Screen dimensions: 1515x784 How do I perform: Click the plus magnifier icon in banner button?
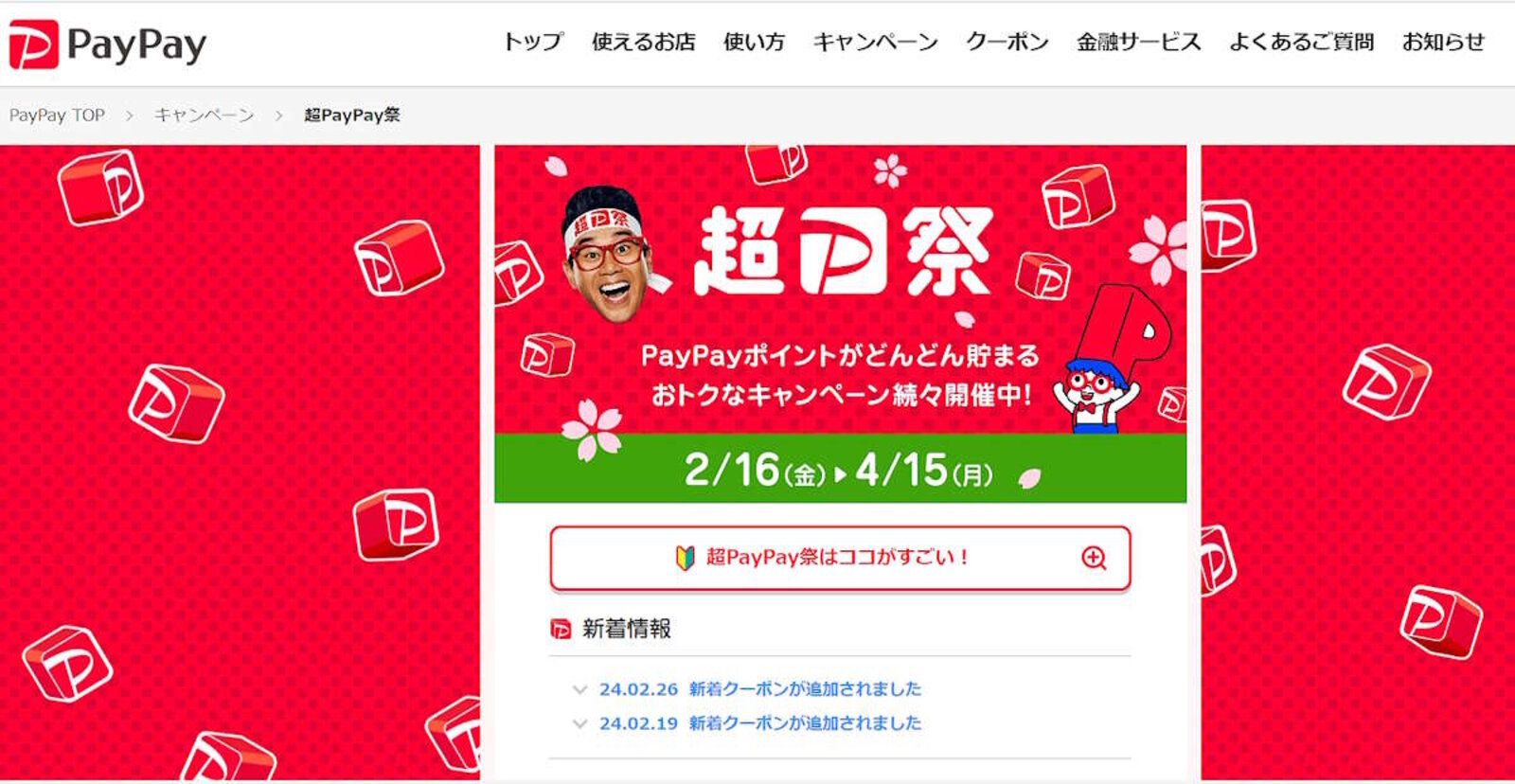pyautogui.click(x=1094, y=558)
